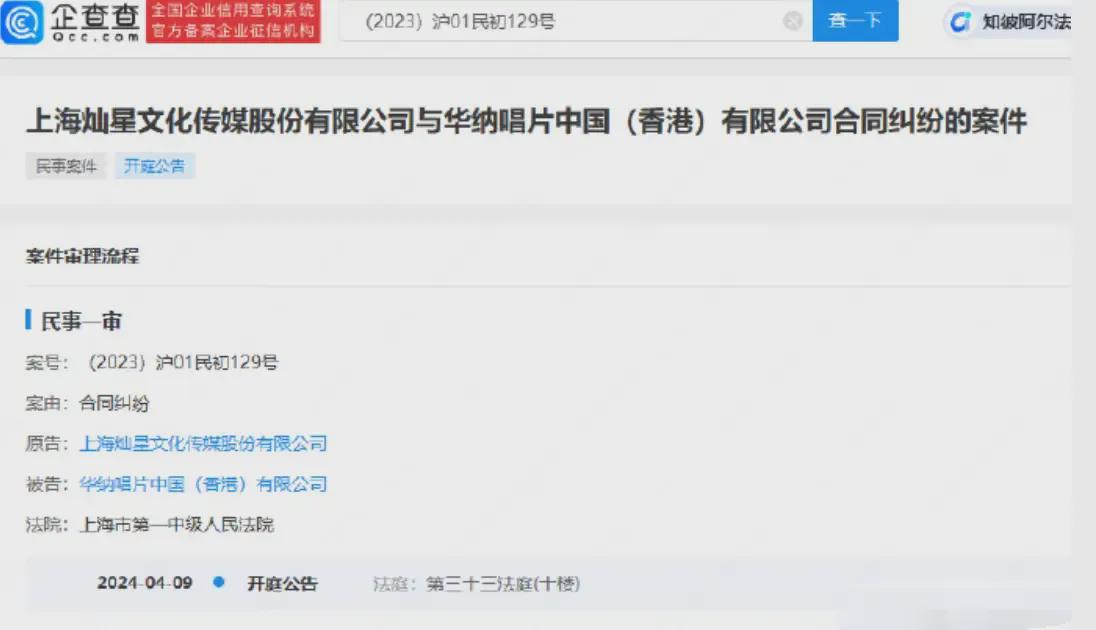
Task: Click the court name 上海市第一中级人民法院
Action: pyautogui.click(x=177, y=524)
